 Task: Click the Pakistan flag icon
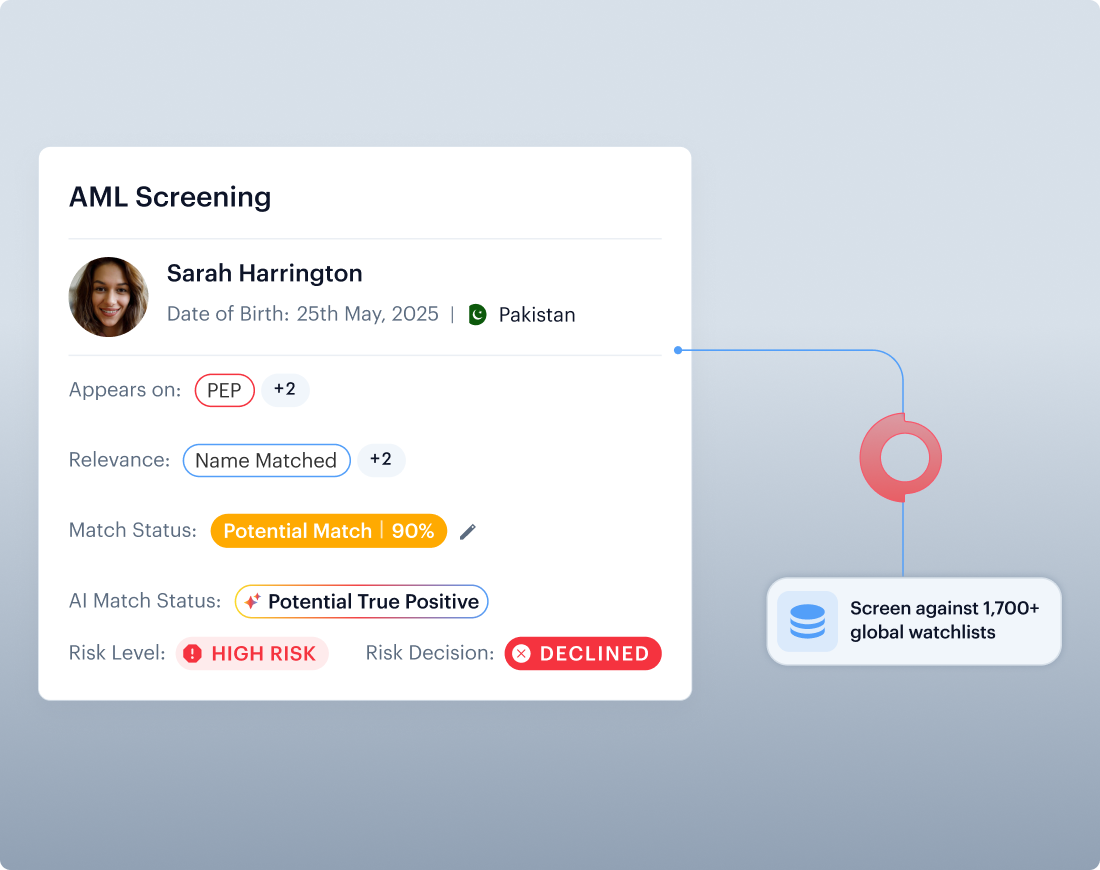[x=478, y=314]
